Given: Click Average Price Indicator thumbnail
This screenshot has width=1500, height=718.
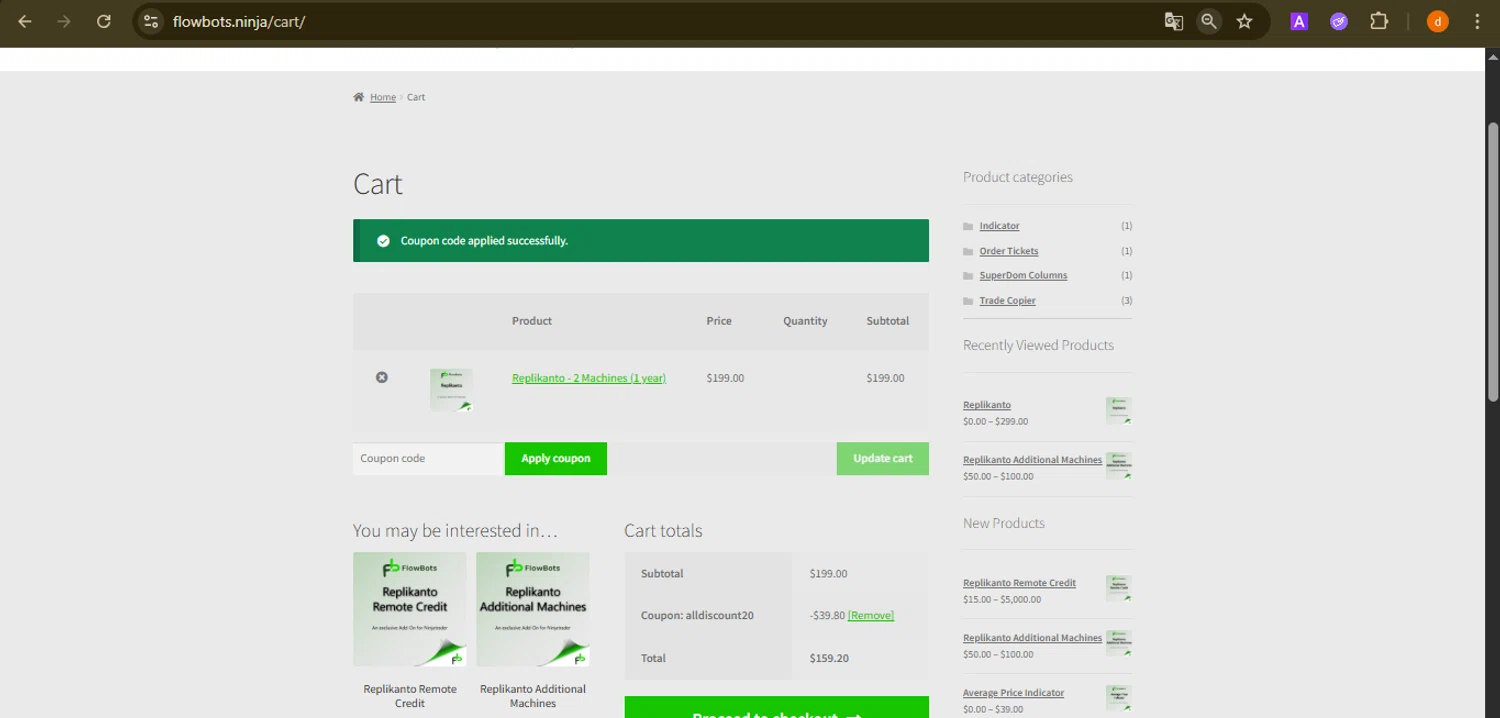Looking at the screenshot, I should 1119,699.
